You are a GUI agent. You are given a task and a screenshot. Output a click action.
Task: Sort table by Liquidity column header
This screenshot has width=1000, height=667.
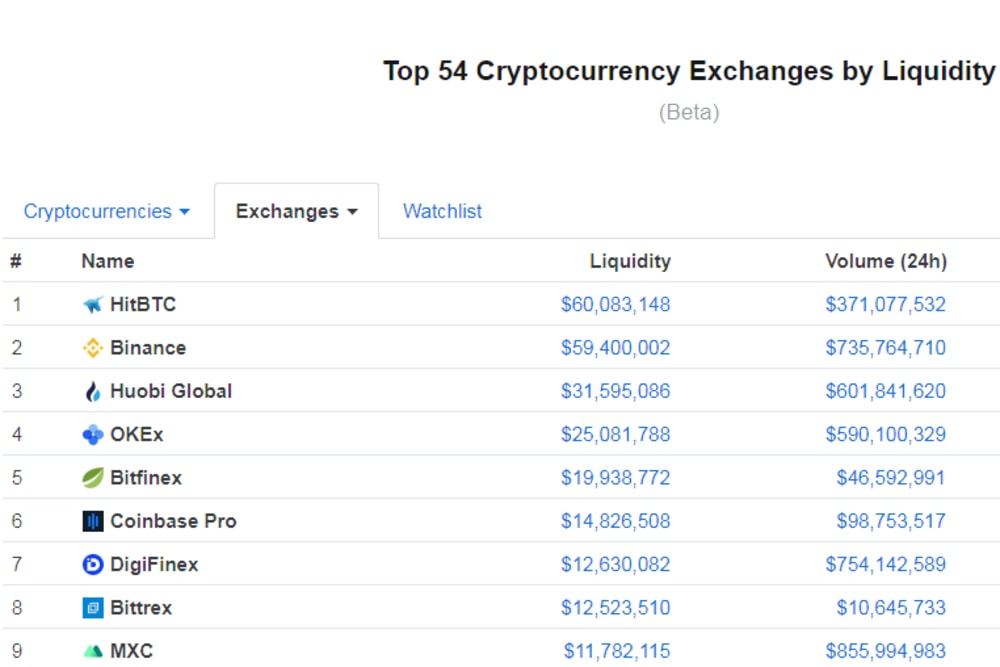(x=630, y=261)
